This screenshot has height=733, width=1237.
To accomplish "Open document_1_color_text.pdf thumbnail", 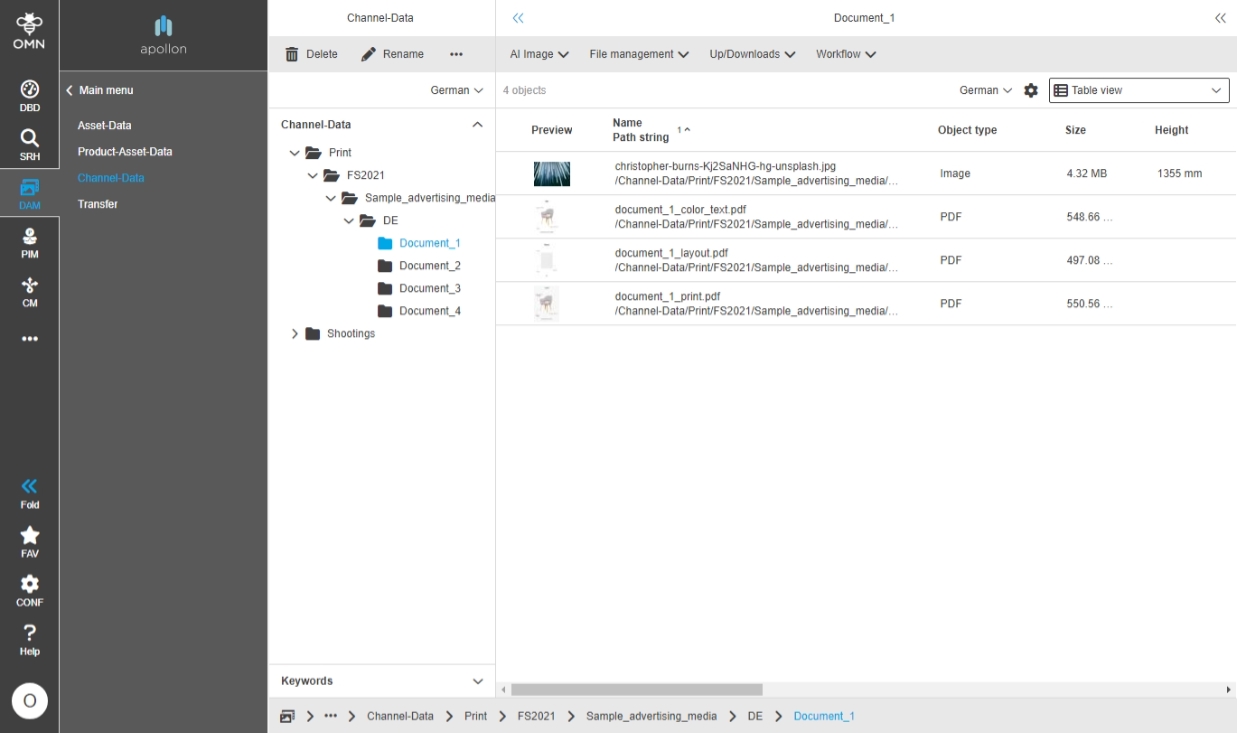I will (x=547, y=217).
